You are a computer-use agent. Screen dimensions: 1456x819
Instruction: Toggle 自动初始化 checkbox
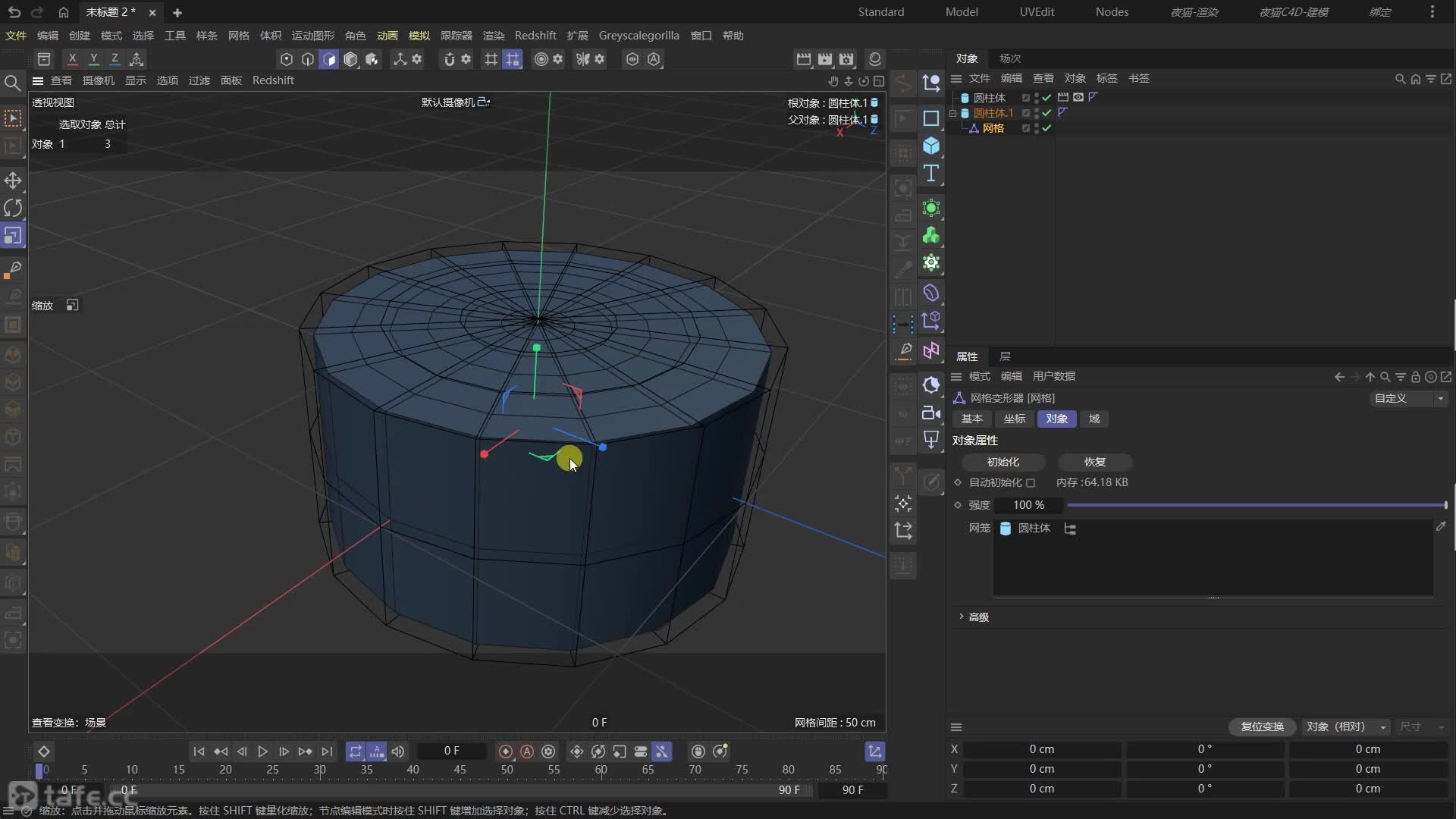point(1031,483)
